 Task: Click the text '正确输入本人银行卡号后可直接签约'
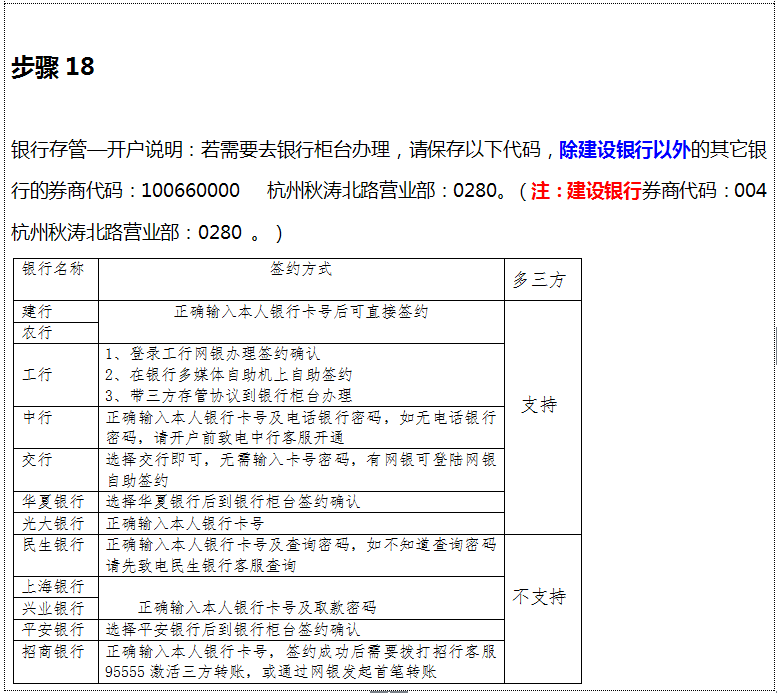tap(301, 311)
